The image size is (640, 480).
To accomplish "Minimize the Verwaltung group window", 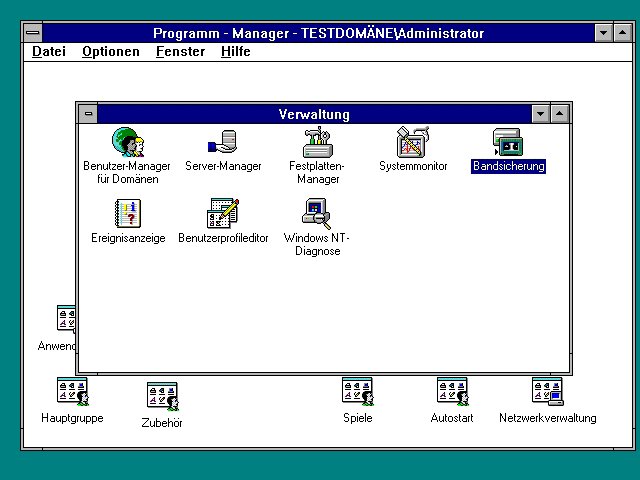I will click(x=540, y=114).
